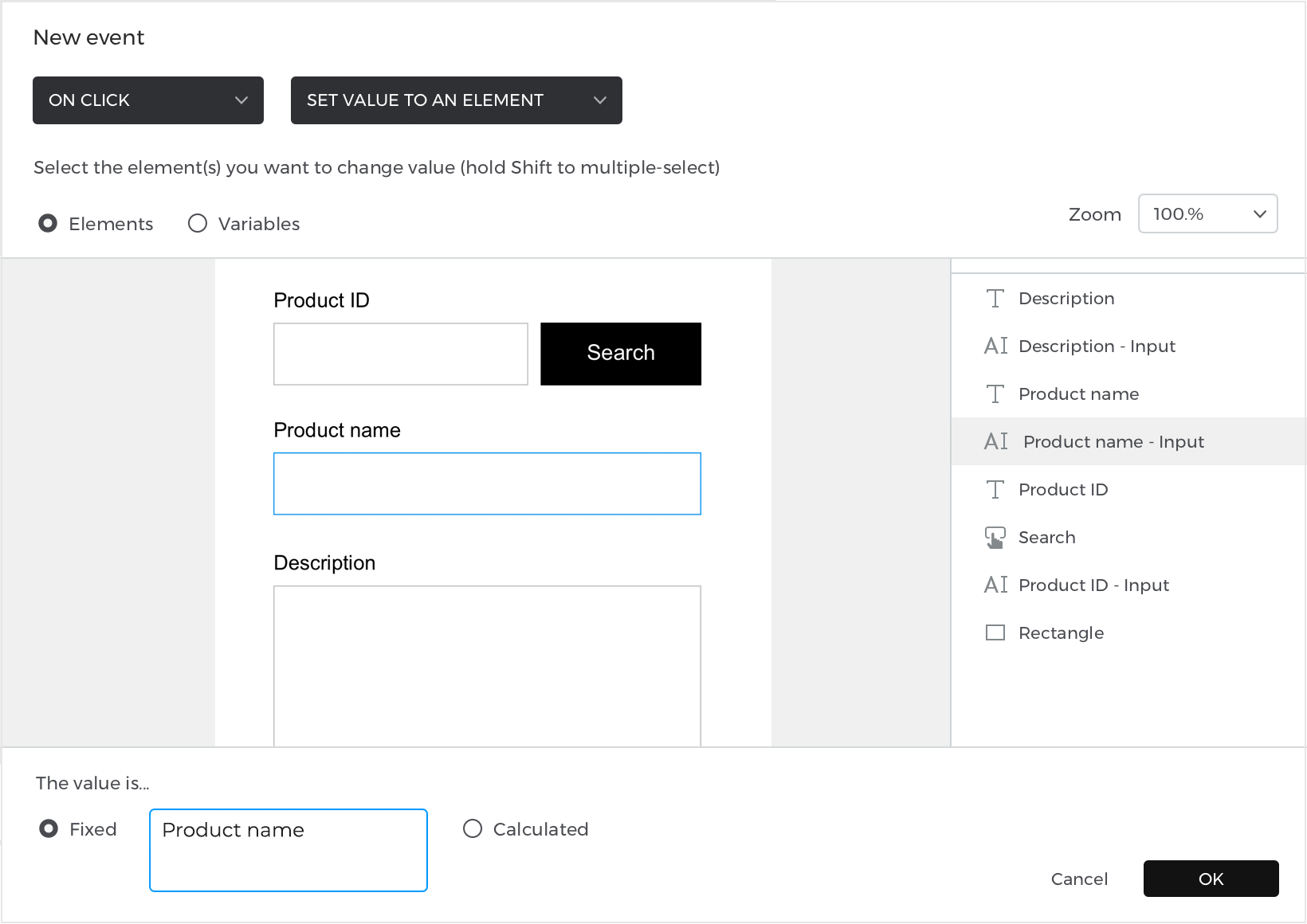Choose the Calculated value option
The width and height of the screenshot is (1307, 924).
coord(473,828)
